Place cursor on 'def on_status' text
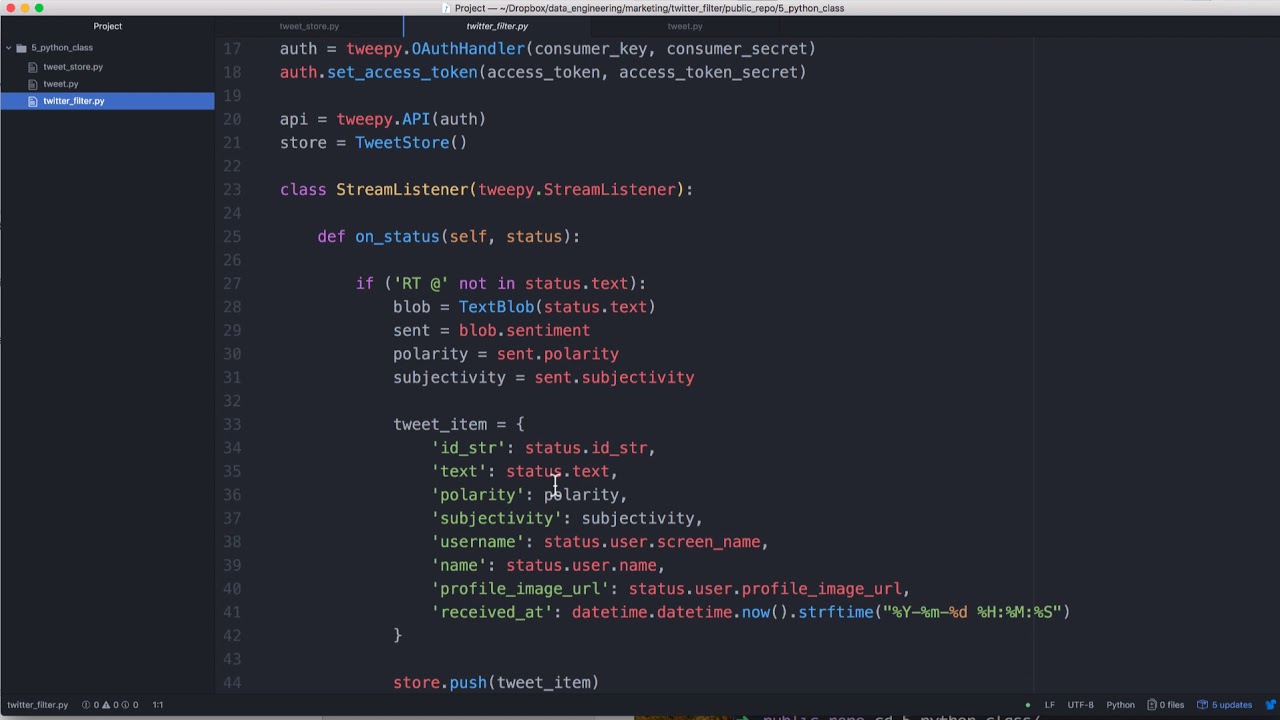The image size is (1280, 720). tap(378, 237)
